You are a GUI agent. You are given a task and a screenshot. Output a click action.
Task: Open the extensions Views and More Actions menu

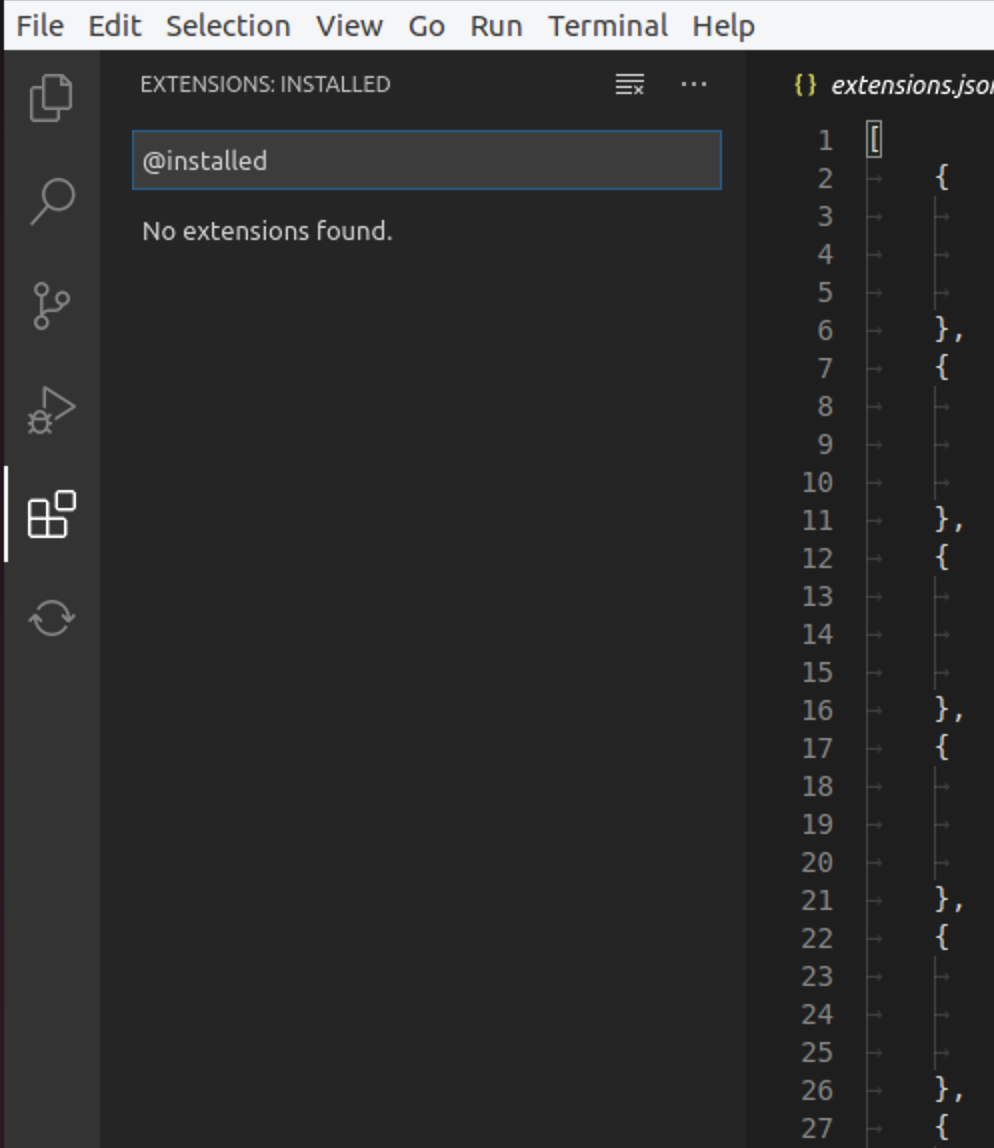coord(694,84)
